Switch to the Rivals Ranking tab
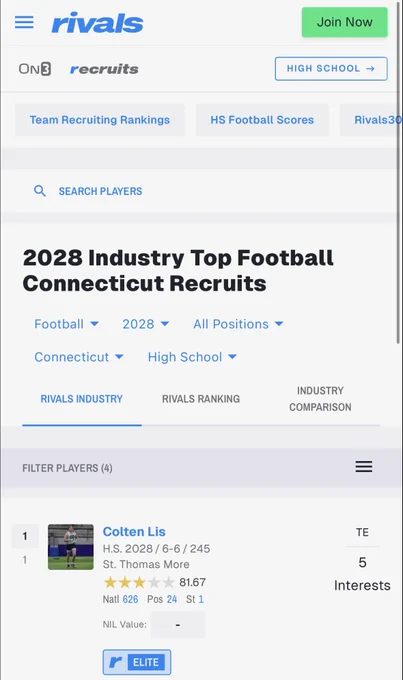 point(201,399)
